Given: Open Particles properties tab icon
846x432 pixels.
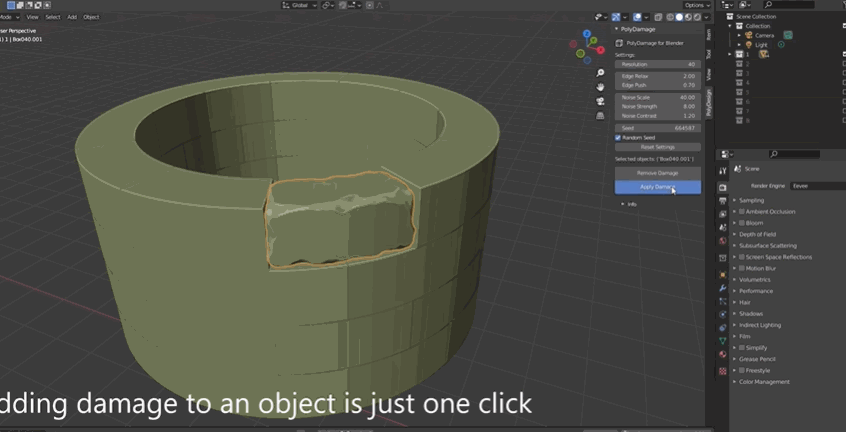Looking at the screenshot, I should point(723,301).
